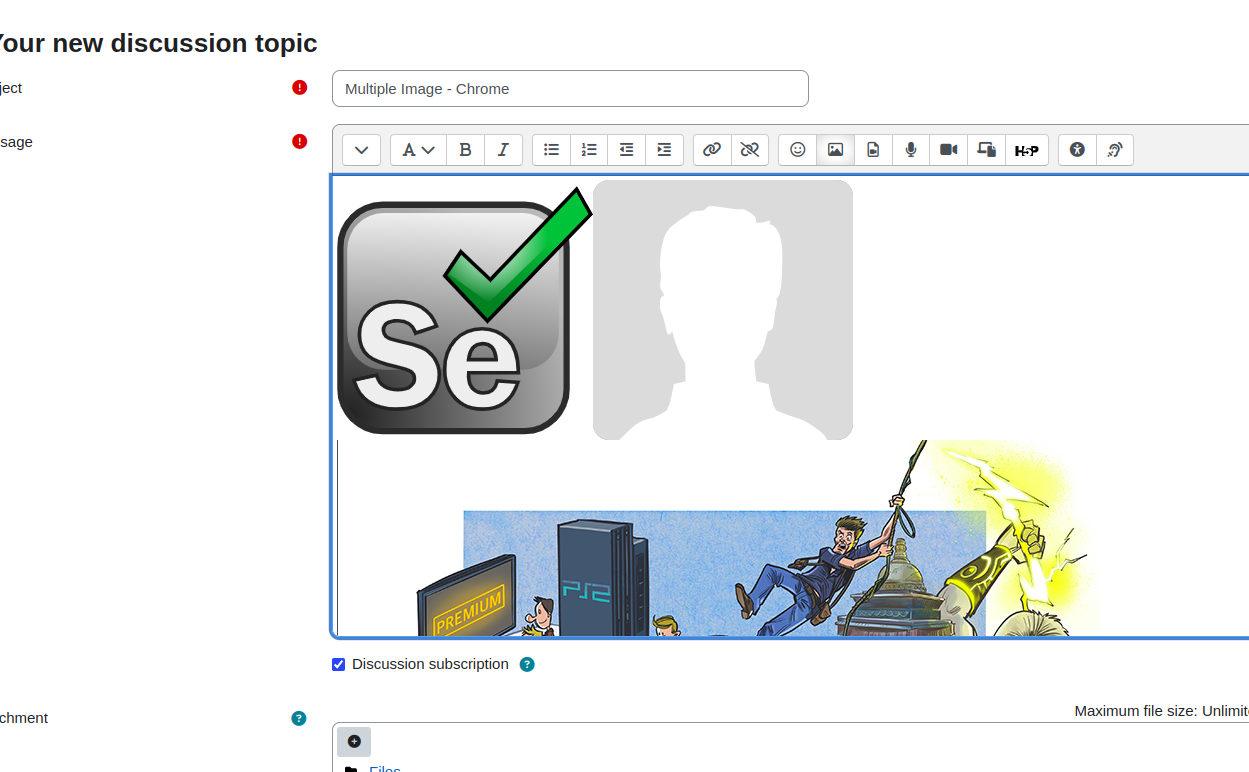Expand the toolbar toggle chevron
Viewport: 1249px width, 772px height.
pos(361,150)
